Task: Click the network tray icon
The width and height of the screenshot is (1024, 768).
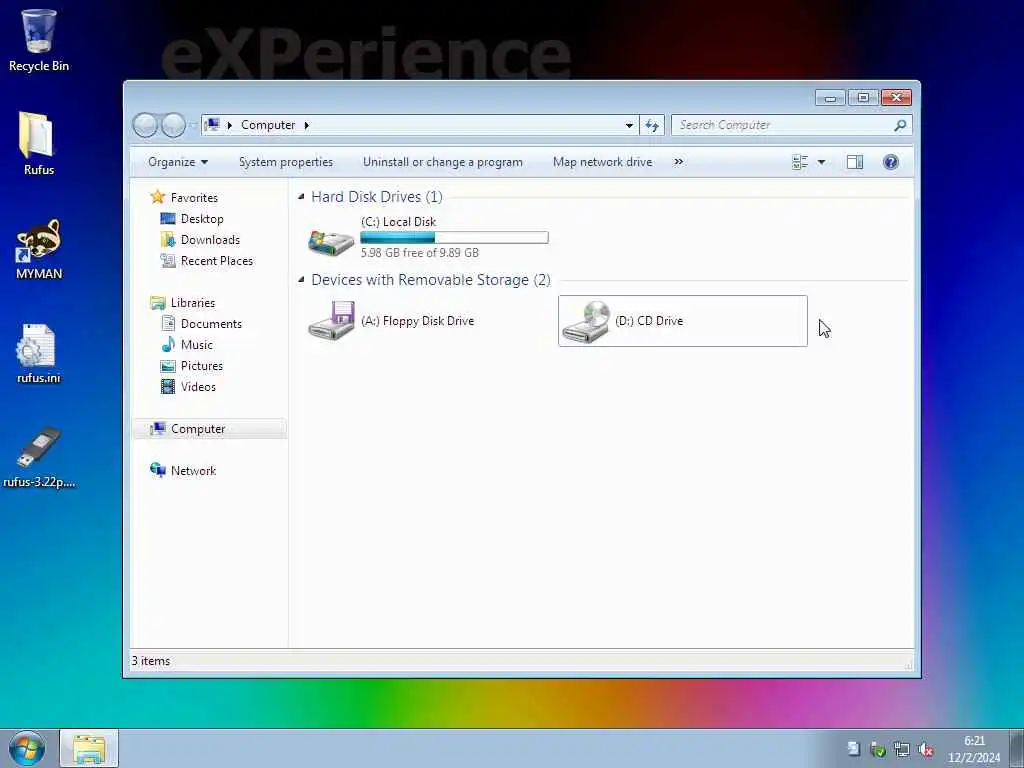Action: tap(902, 750)
